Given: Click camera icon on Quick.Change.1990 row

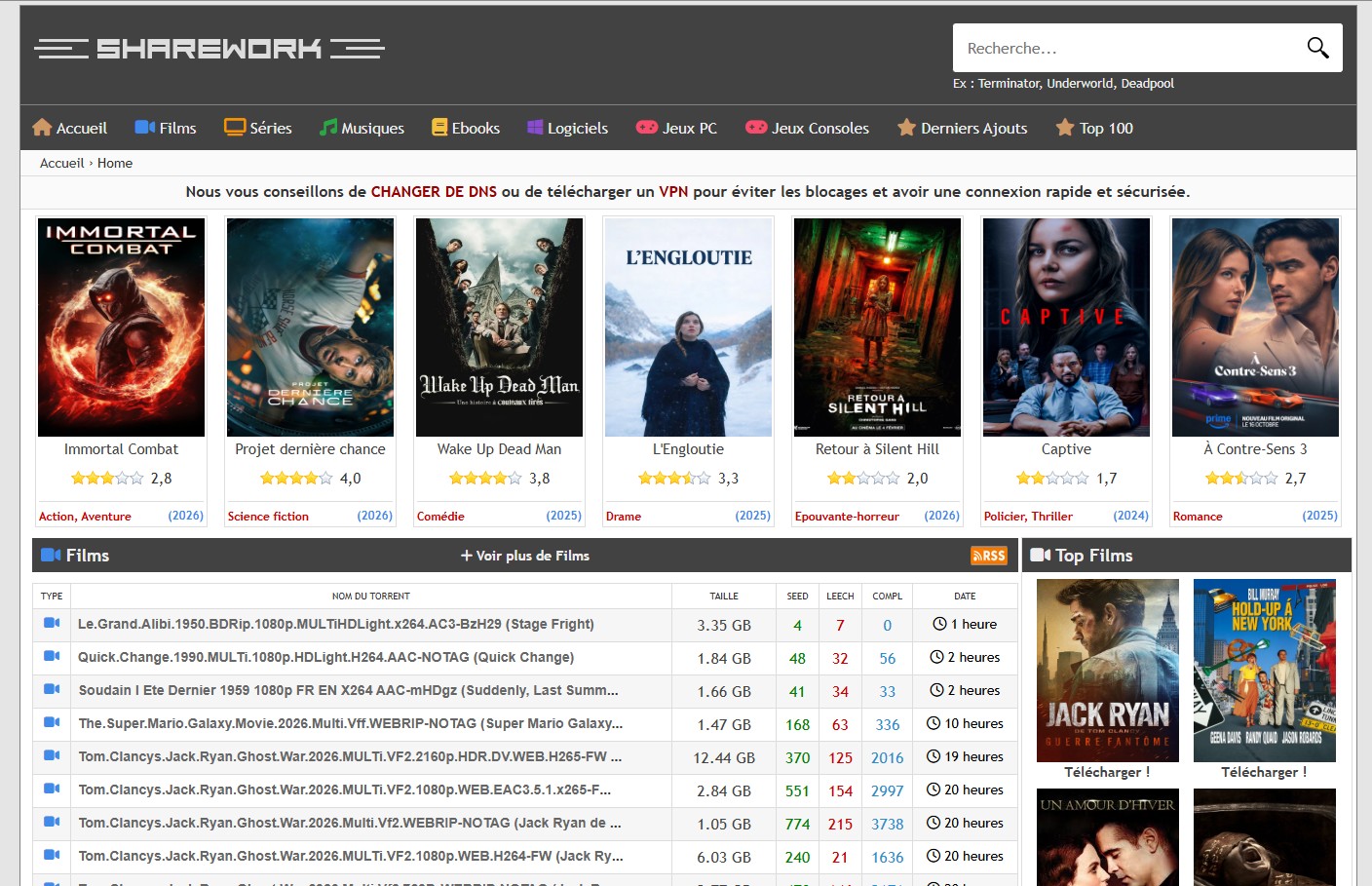Looking at the screenshot, I should click(x=52, y=656).
